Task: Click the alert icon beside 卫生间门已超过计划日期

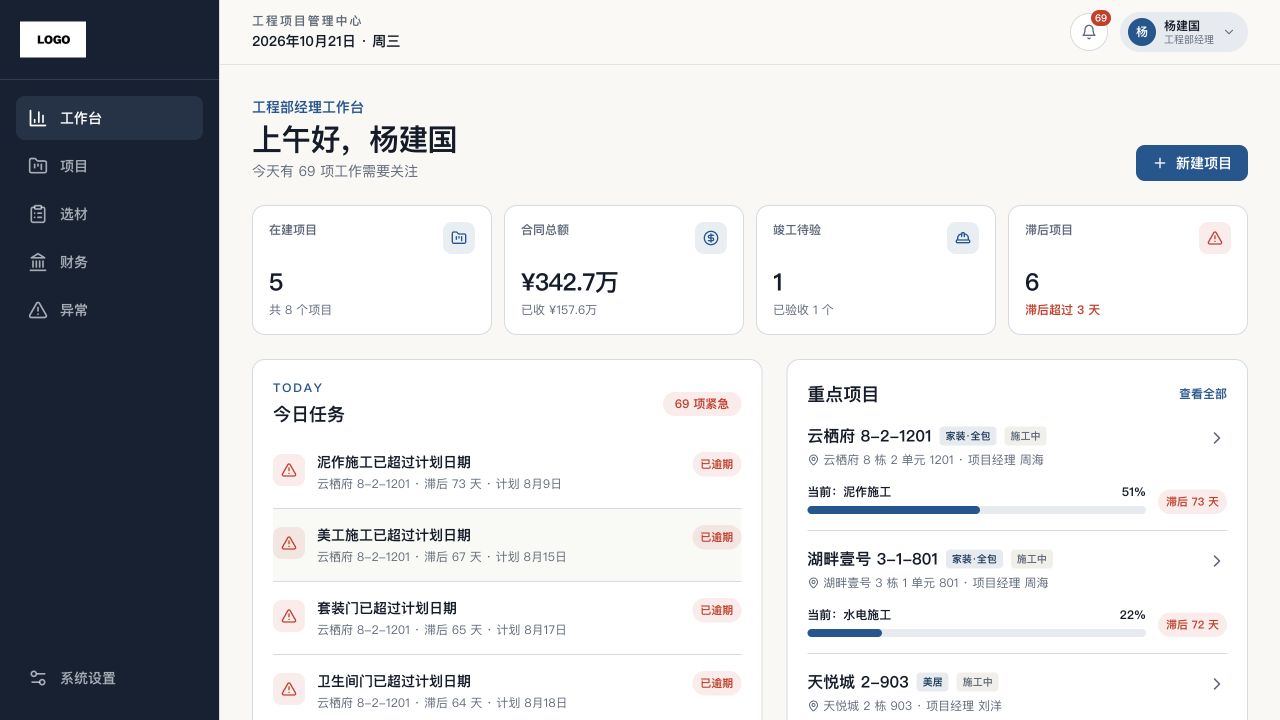Action: [289, 689]
